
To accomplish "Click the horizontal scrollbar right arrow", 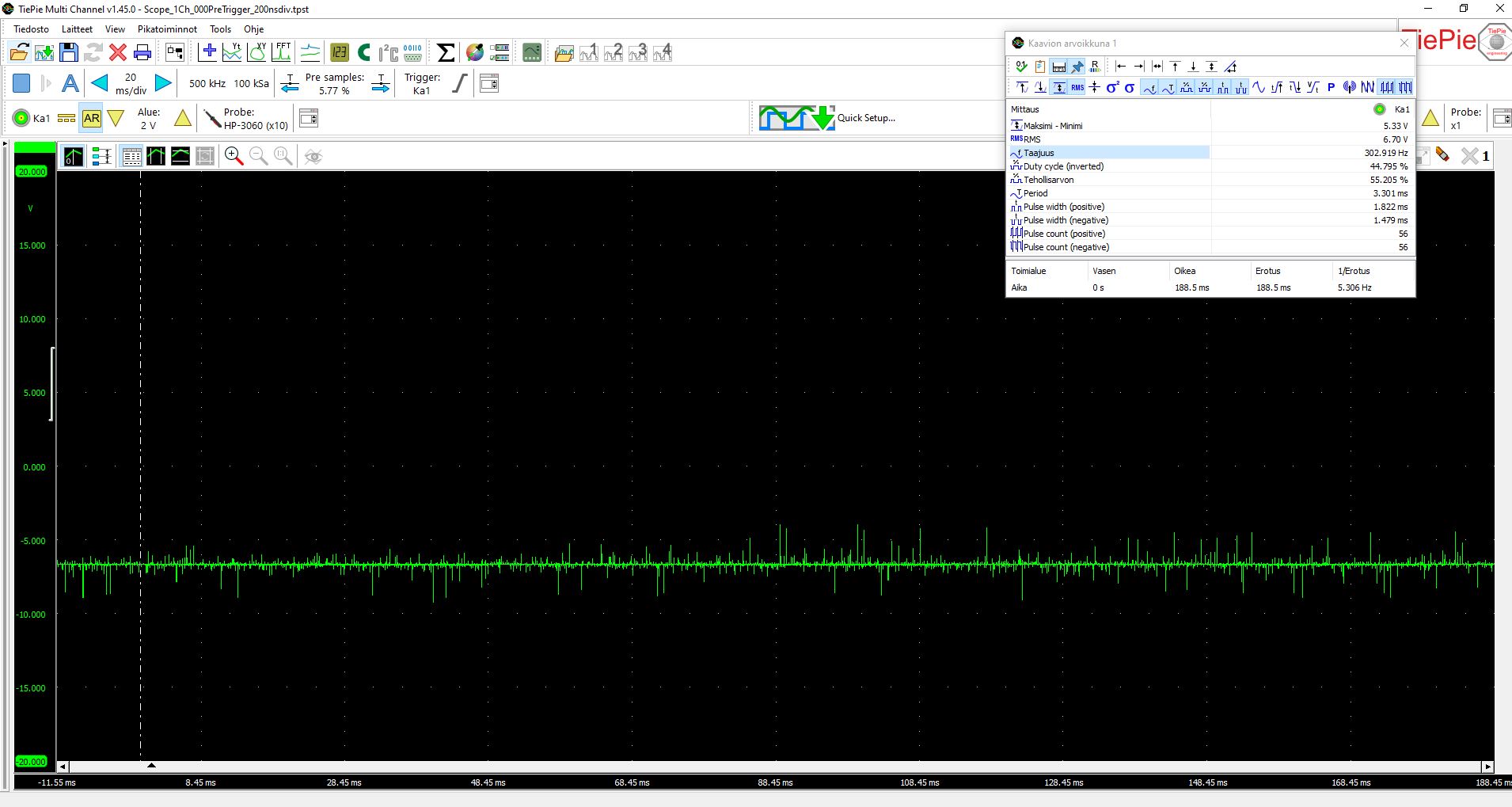I will 1487,767.
